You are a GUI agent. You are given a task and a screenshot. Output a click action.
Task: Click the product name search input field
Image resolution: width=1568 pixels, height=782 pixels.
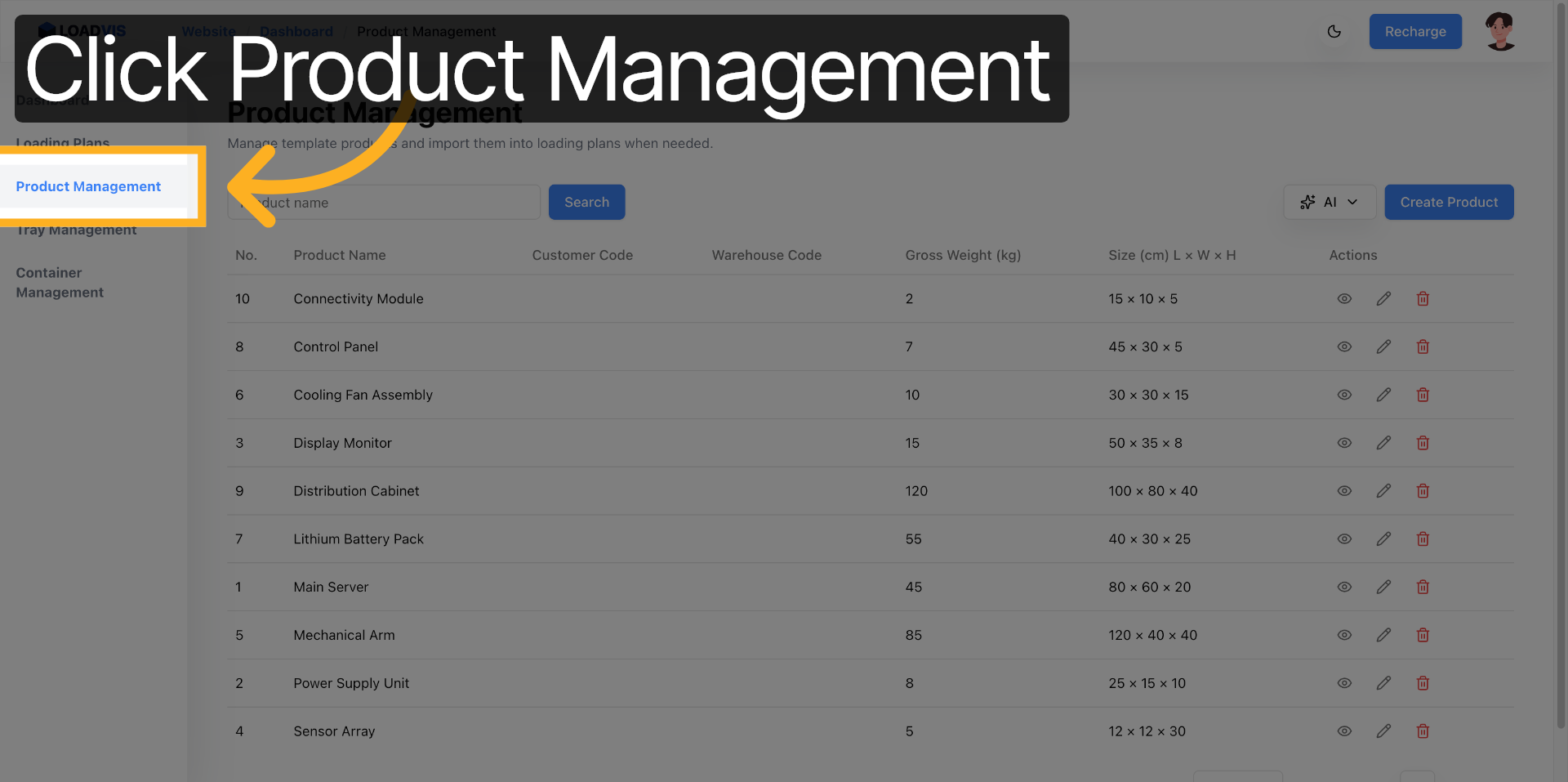click(x=384, y=202)
